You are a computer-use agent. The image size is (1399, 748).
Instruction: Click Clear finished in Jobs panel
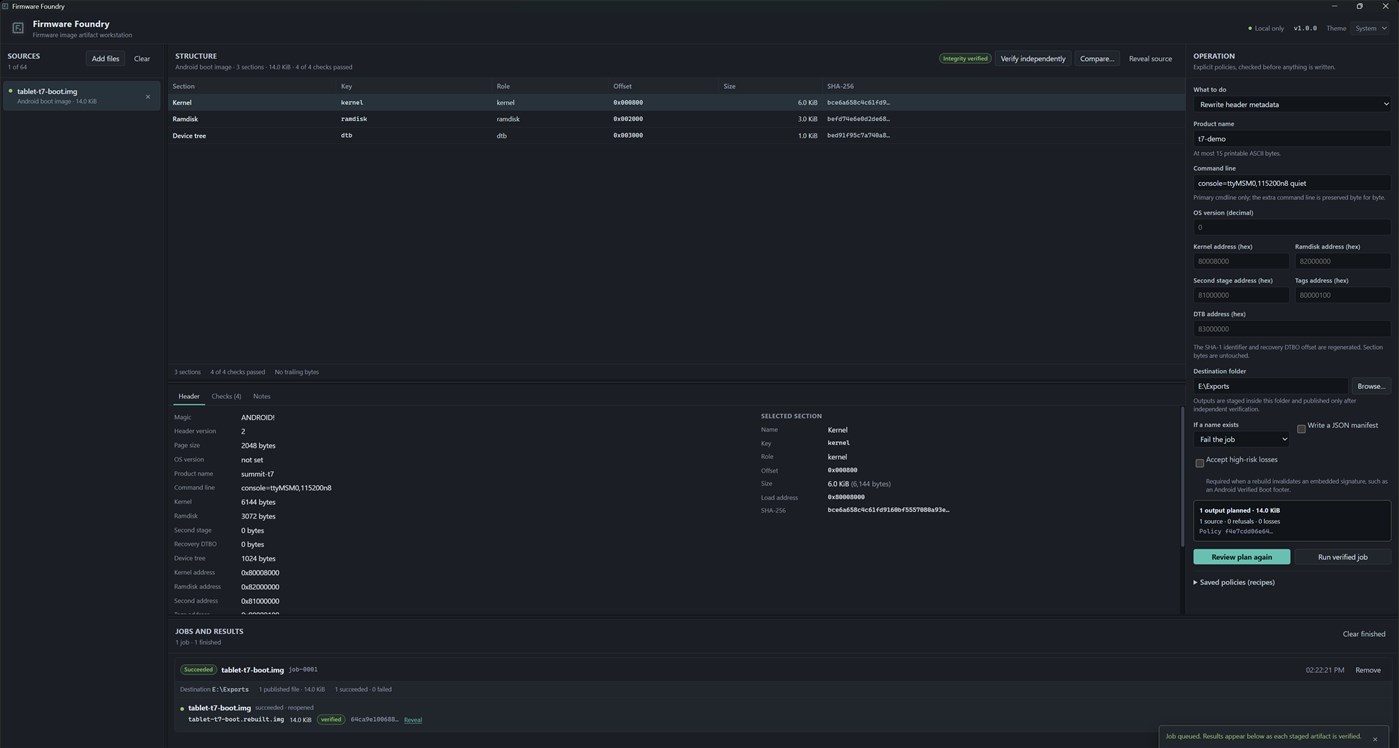click(x=1364, y=634)
